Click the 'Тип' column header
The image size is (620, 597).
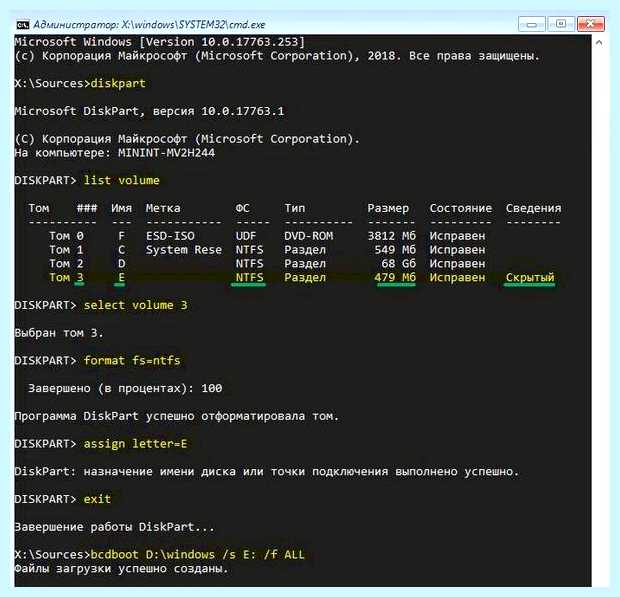pos(295,208)
